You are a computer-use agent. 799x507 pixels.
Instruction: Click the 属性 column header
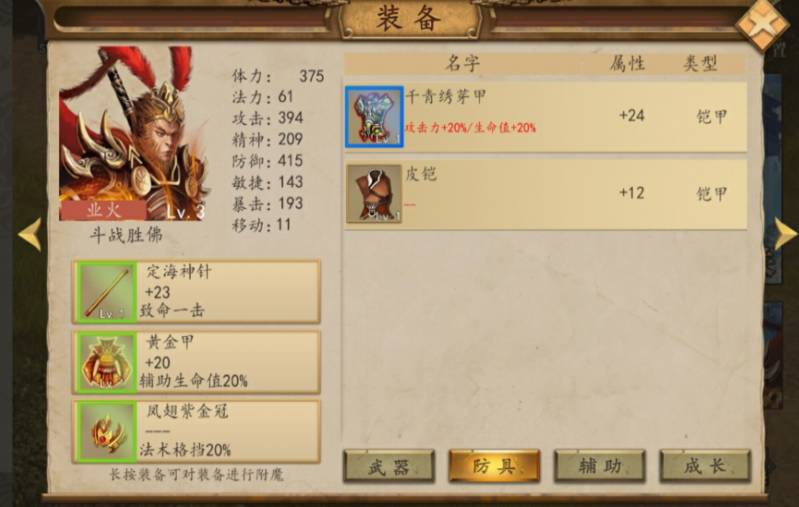click(627, 64)
